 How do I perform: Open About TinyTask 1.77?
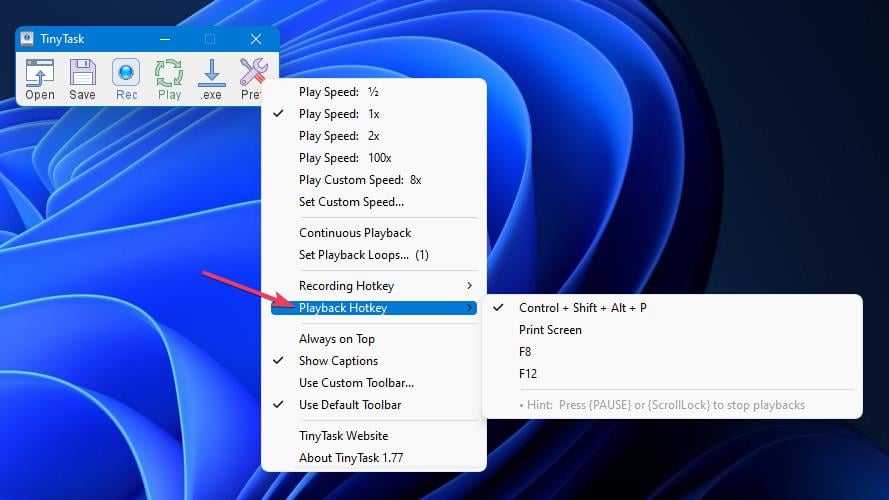click(x=374, y=458)
